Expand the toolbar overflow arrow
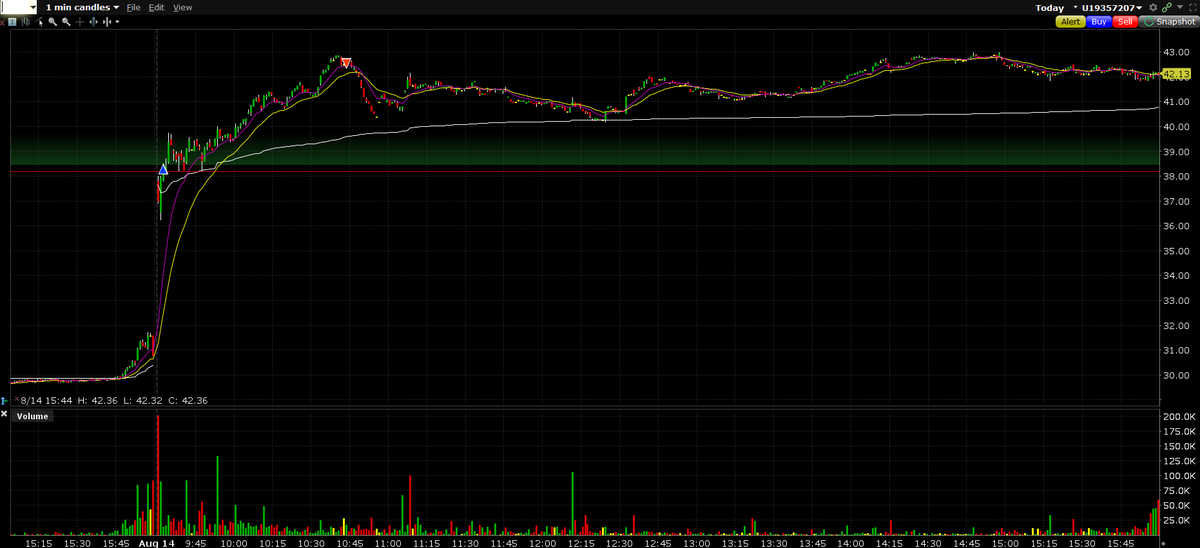 [x=118, y=22]
